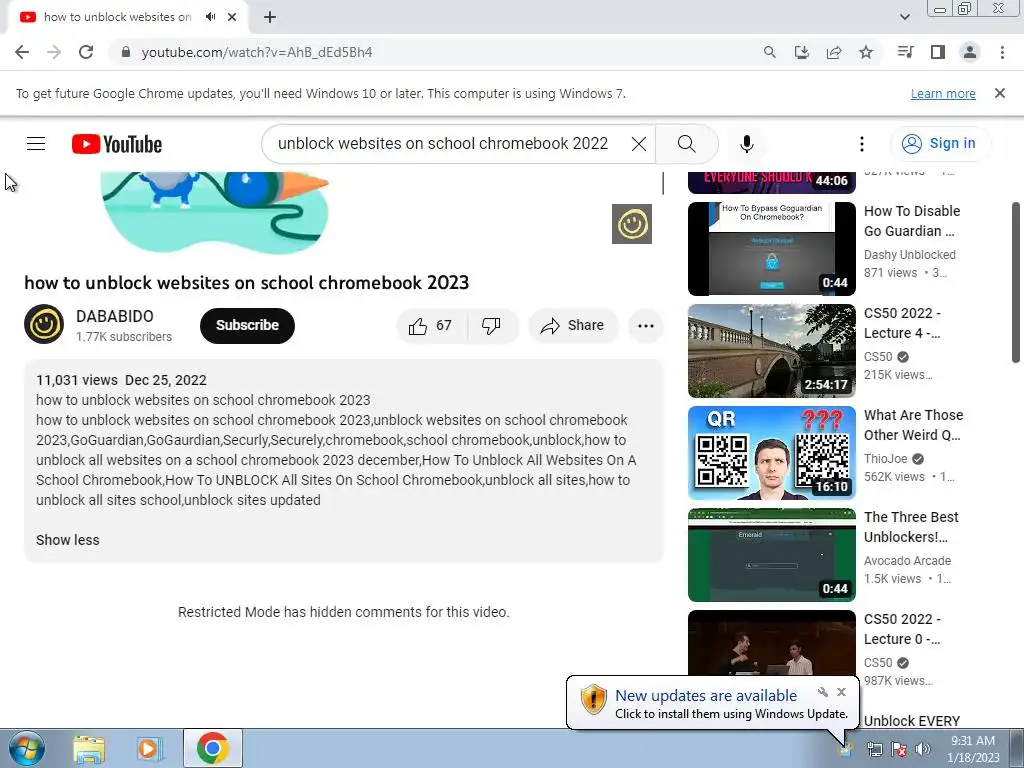Click New updates are available notification
The height and width of the screenshot is (768, 1024).
pos(706,696)
